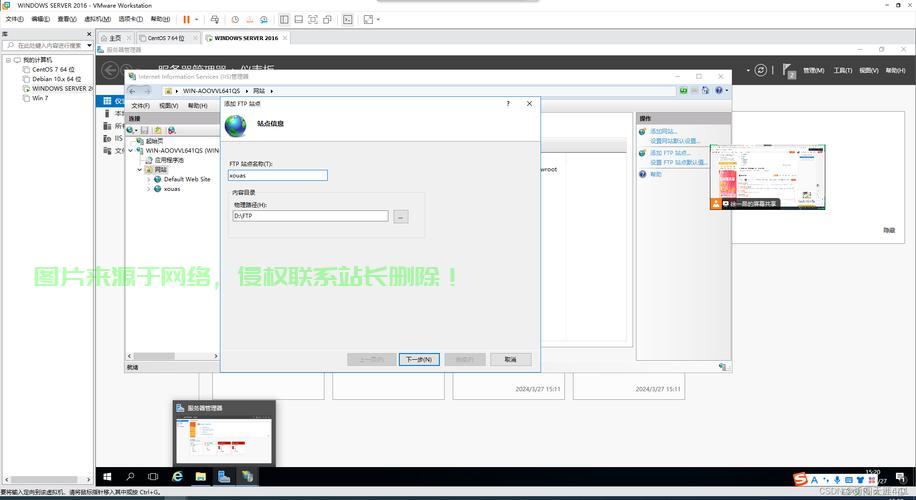Select 起始页 in Connections tree
Screen dimensions: 916x500
[154, 141]
